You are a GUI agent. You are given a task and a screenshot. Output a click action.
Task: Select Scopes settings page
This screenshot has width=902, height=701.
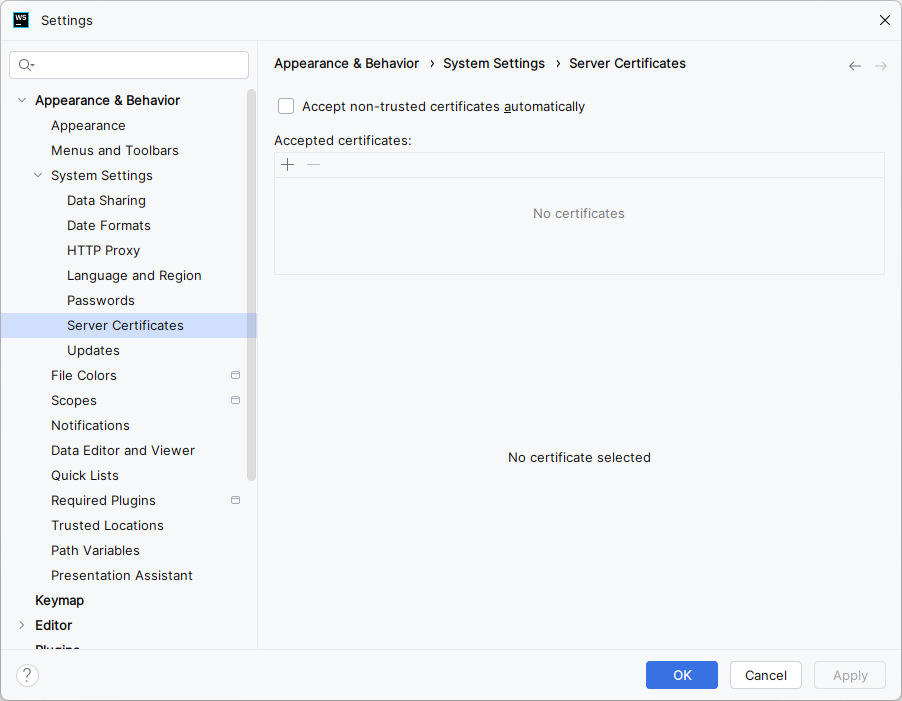74,400
